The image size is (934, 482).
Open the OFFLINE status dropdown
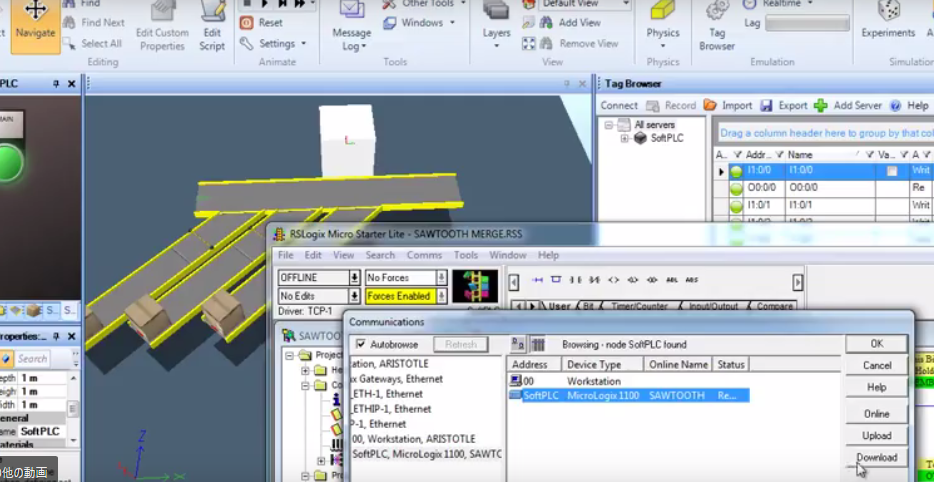[x=354, y=278]
